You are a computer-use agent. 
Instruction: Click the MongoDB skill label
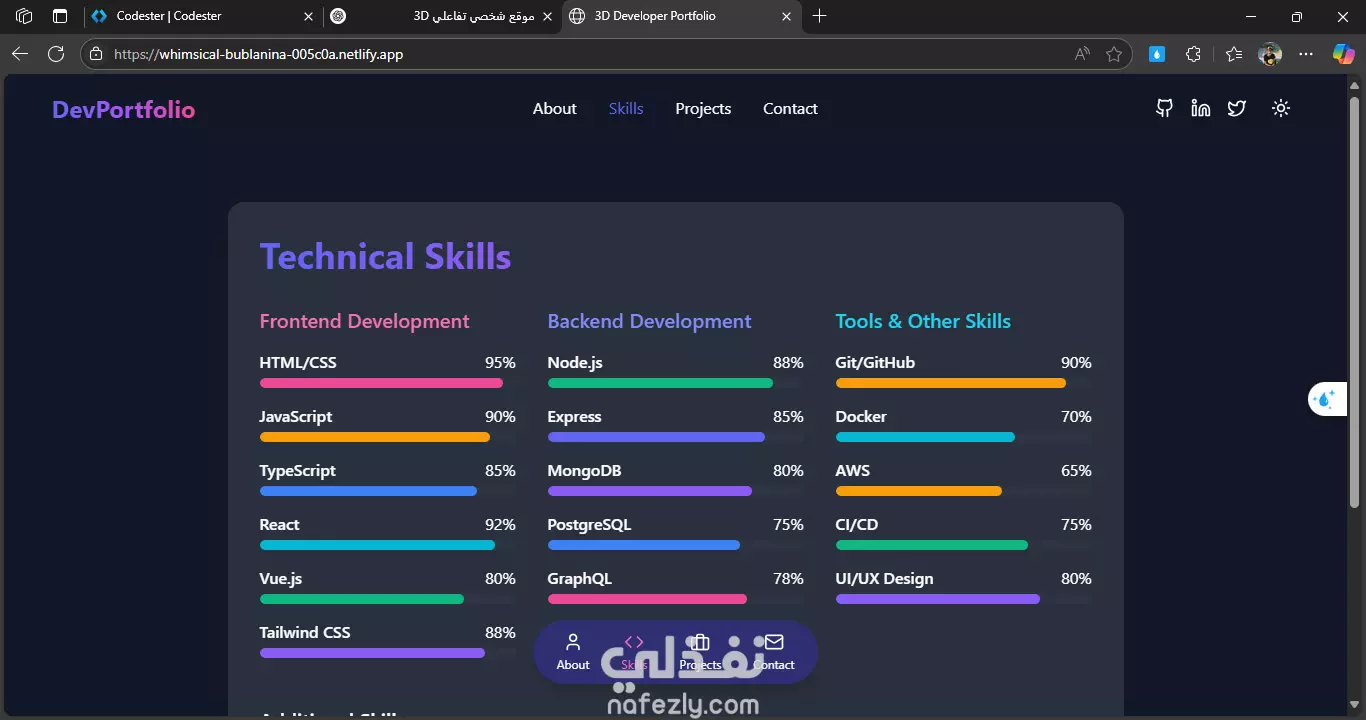[584, 470]
